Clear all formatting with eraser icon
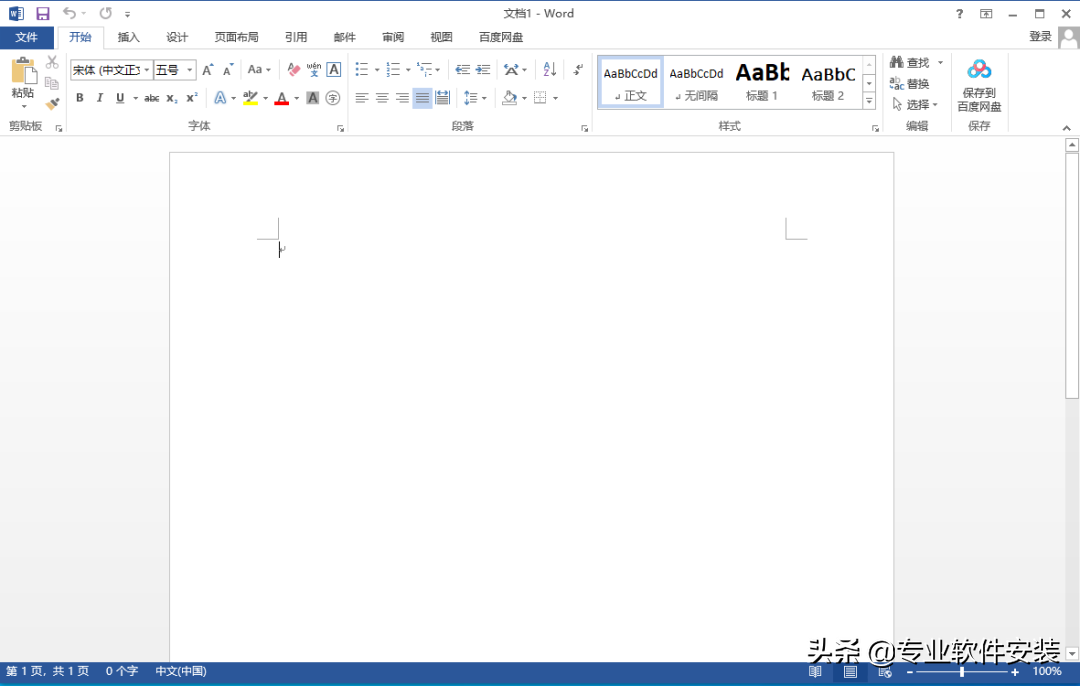 point(293,70)
